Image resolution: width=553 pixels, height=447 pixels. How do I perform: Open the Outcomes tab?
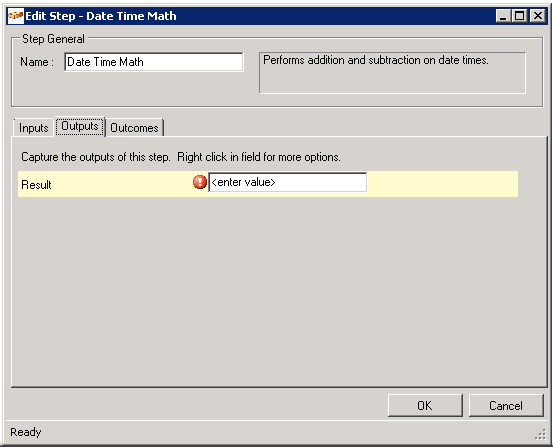tap(134, 128)
